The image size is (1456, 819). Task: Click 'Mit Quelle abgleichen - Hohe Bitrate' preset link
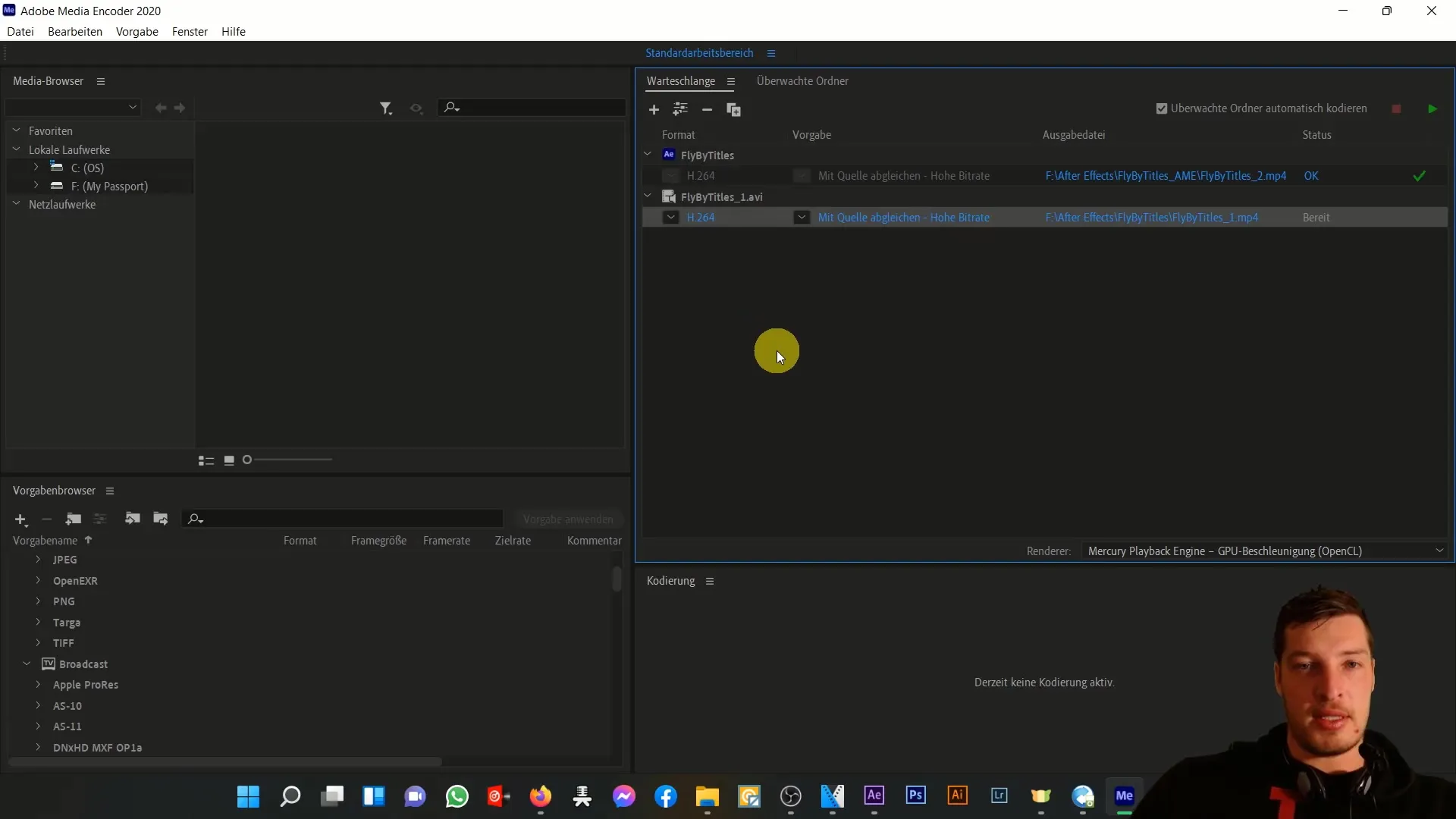(x=903, y=217)
